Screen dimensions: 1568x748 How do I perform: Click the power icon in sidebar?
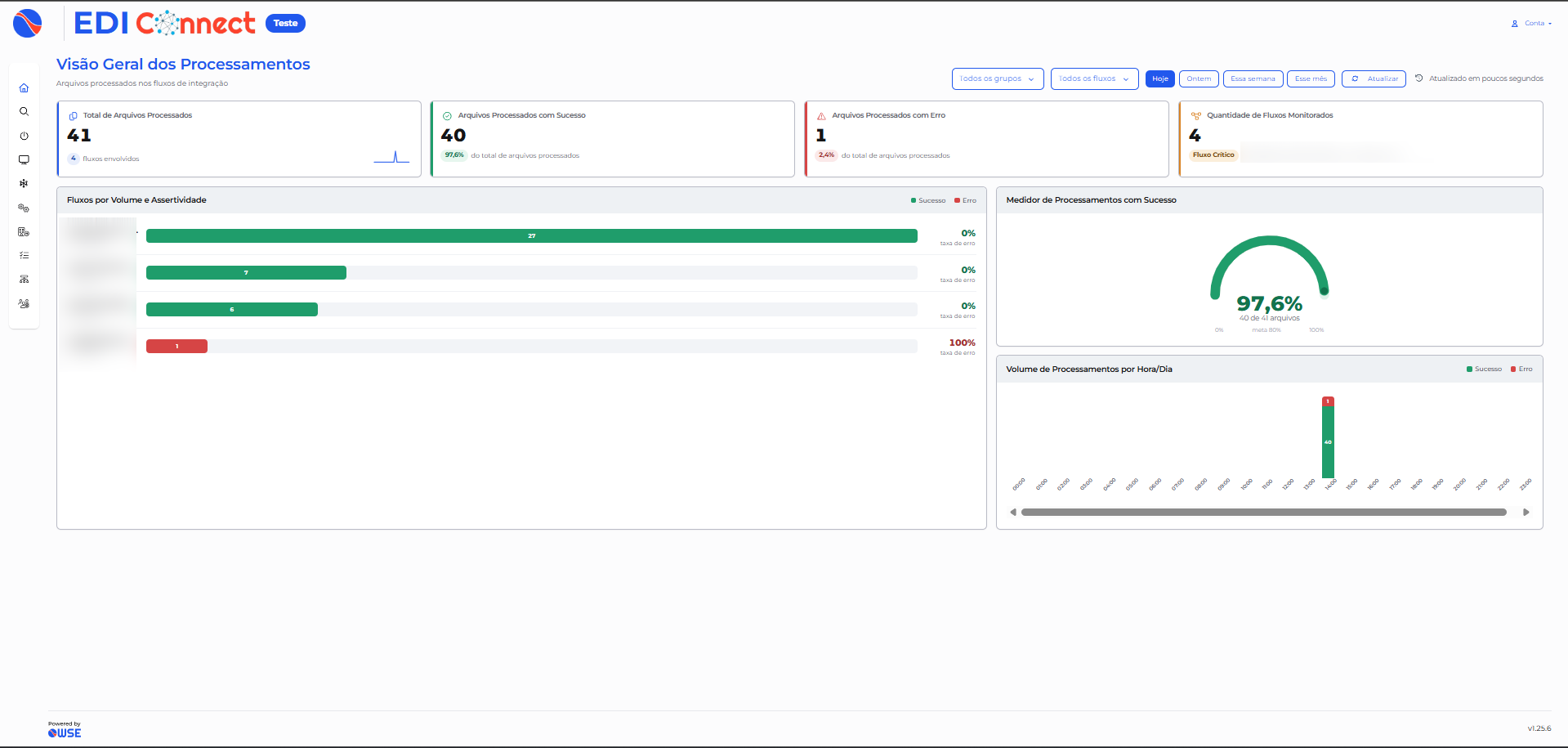point(24,136)
